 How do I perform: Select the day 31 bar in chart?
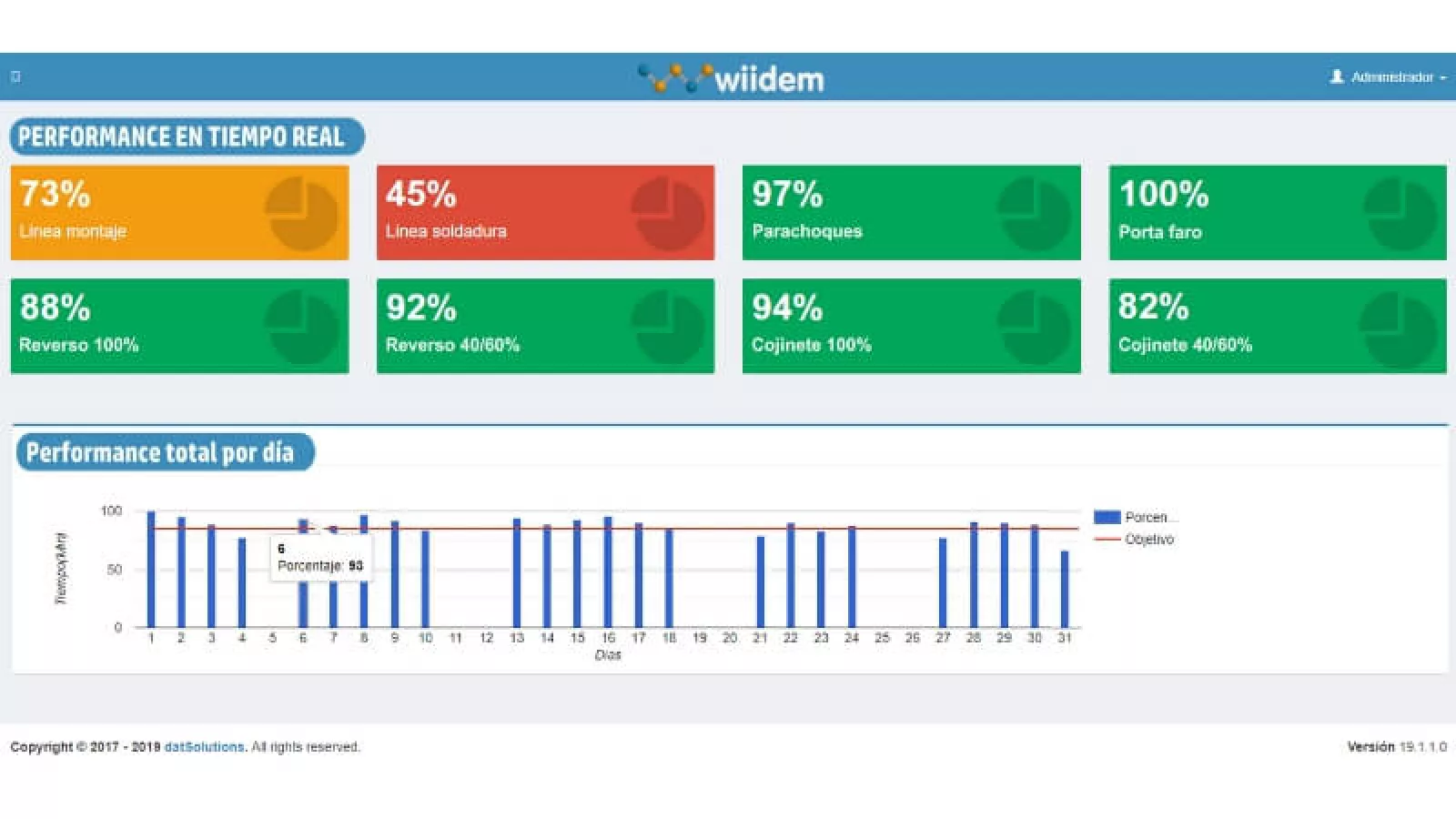(x=1065, y=590)
